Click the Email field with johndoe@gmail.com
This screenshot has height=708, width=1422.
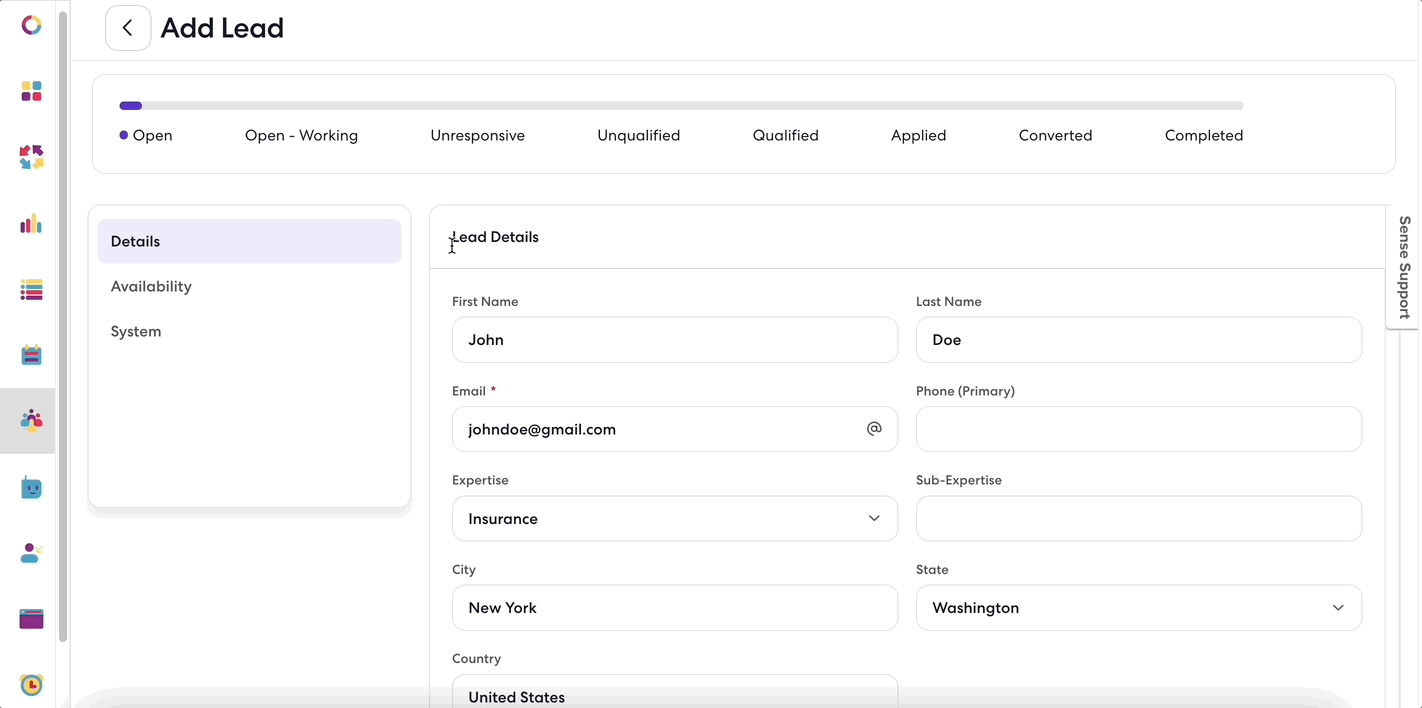675,429
